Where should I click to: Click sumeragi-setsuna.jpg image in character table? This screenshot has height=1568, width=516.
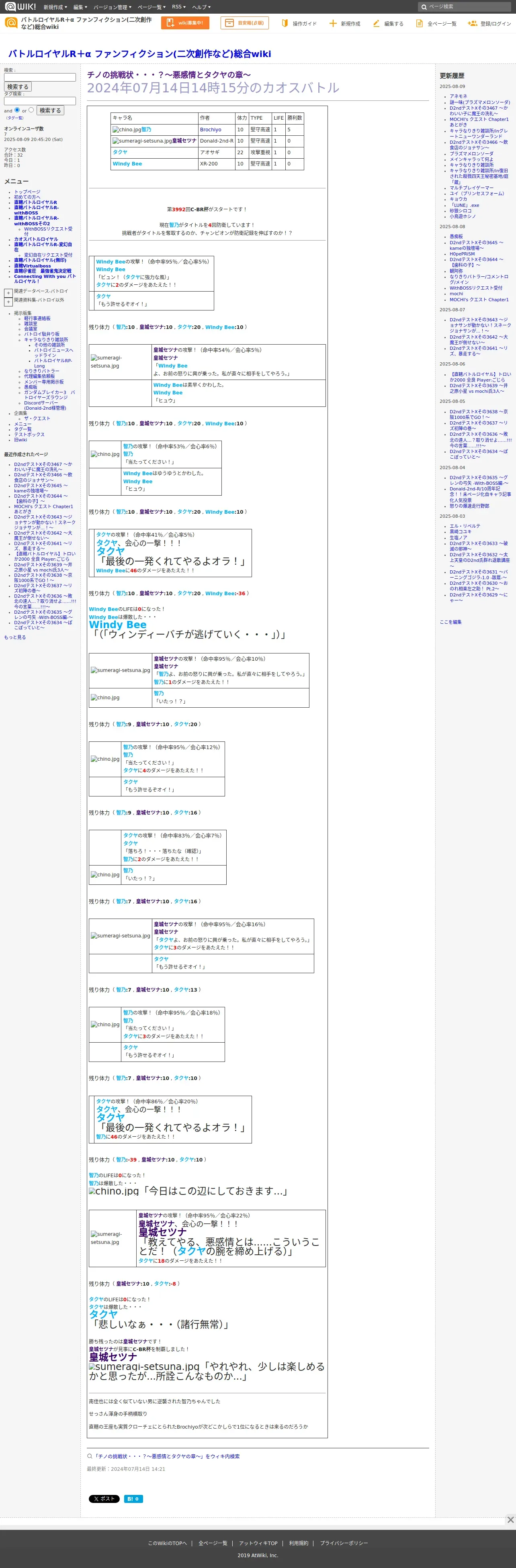(142, 141)
